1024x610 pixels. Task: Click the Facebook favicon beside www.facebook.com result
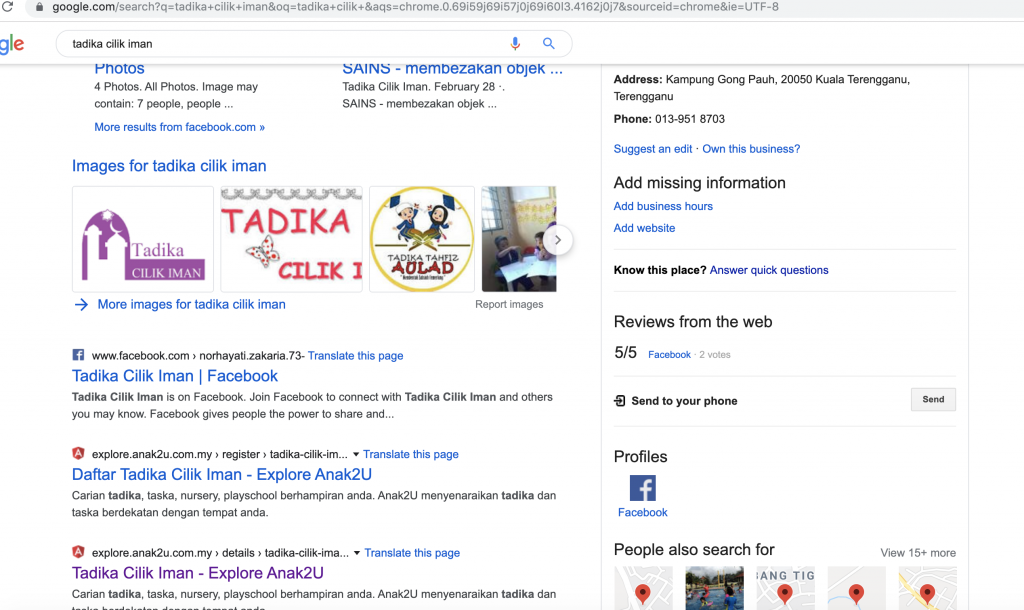click(78, 355)
